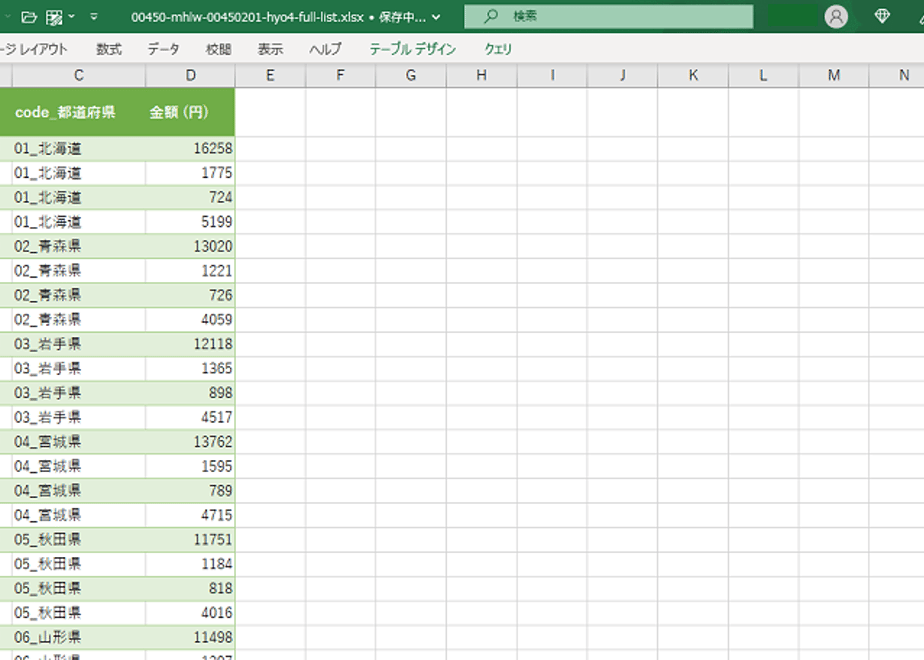Select the cell containing 1184

click(190, 565)
